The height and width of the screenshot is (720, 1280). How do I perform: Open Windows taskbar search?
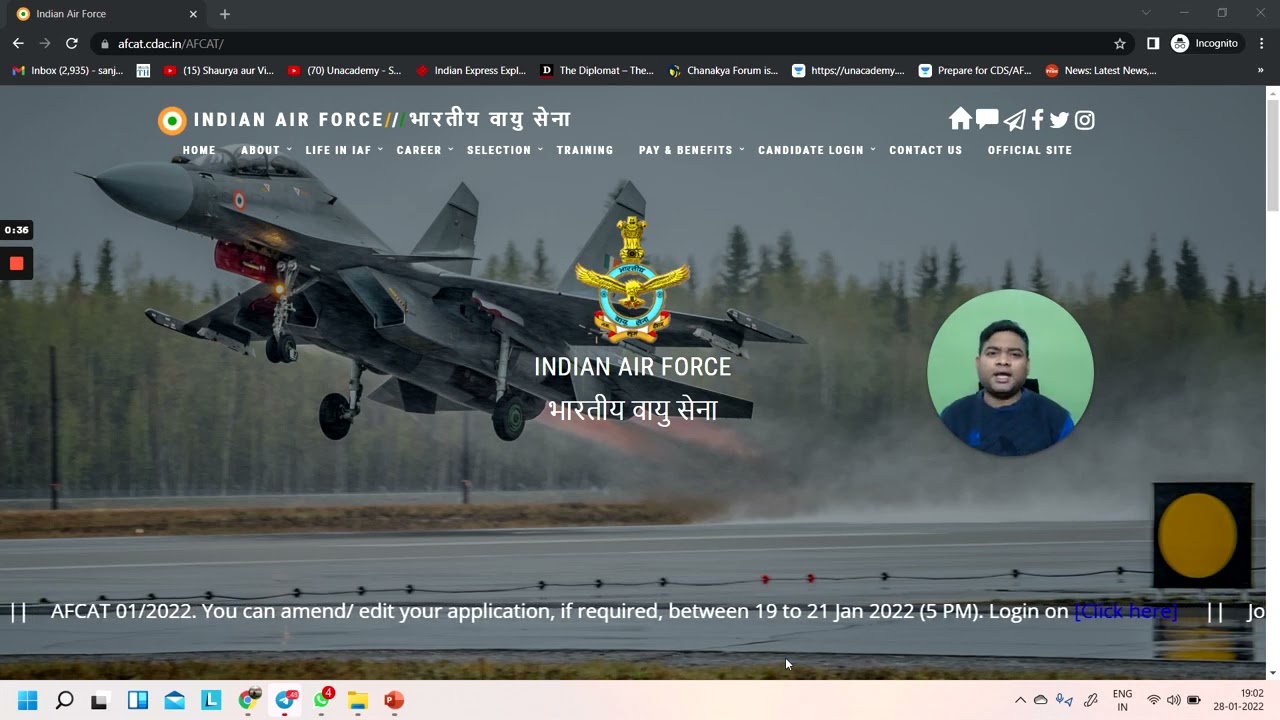click(64, 700)
